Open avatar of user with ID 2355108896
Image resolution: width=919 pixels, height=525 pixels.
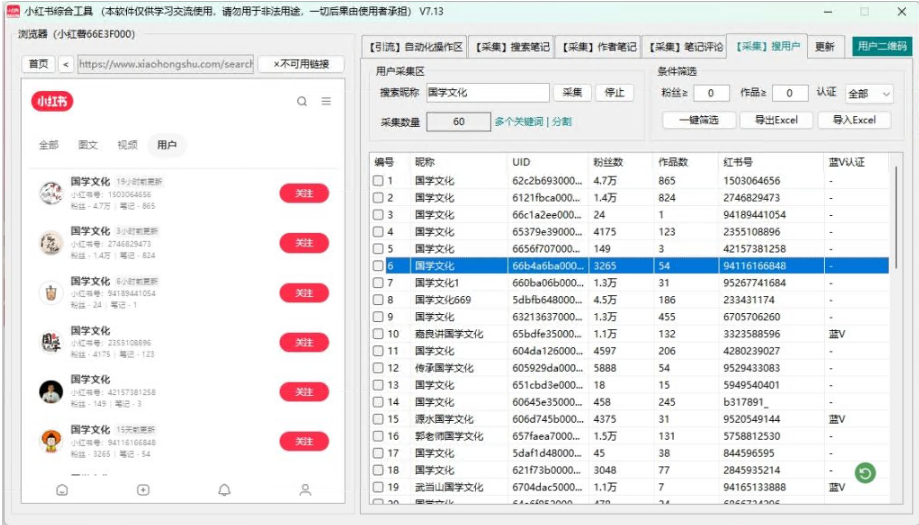tap(51, 342)
